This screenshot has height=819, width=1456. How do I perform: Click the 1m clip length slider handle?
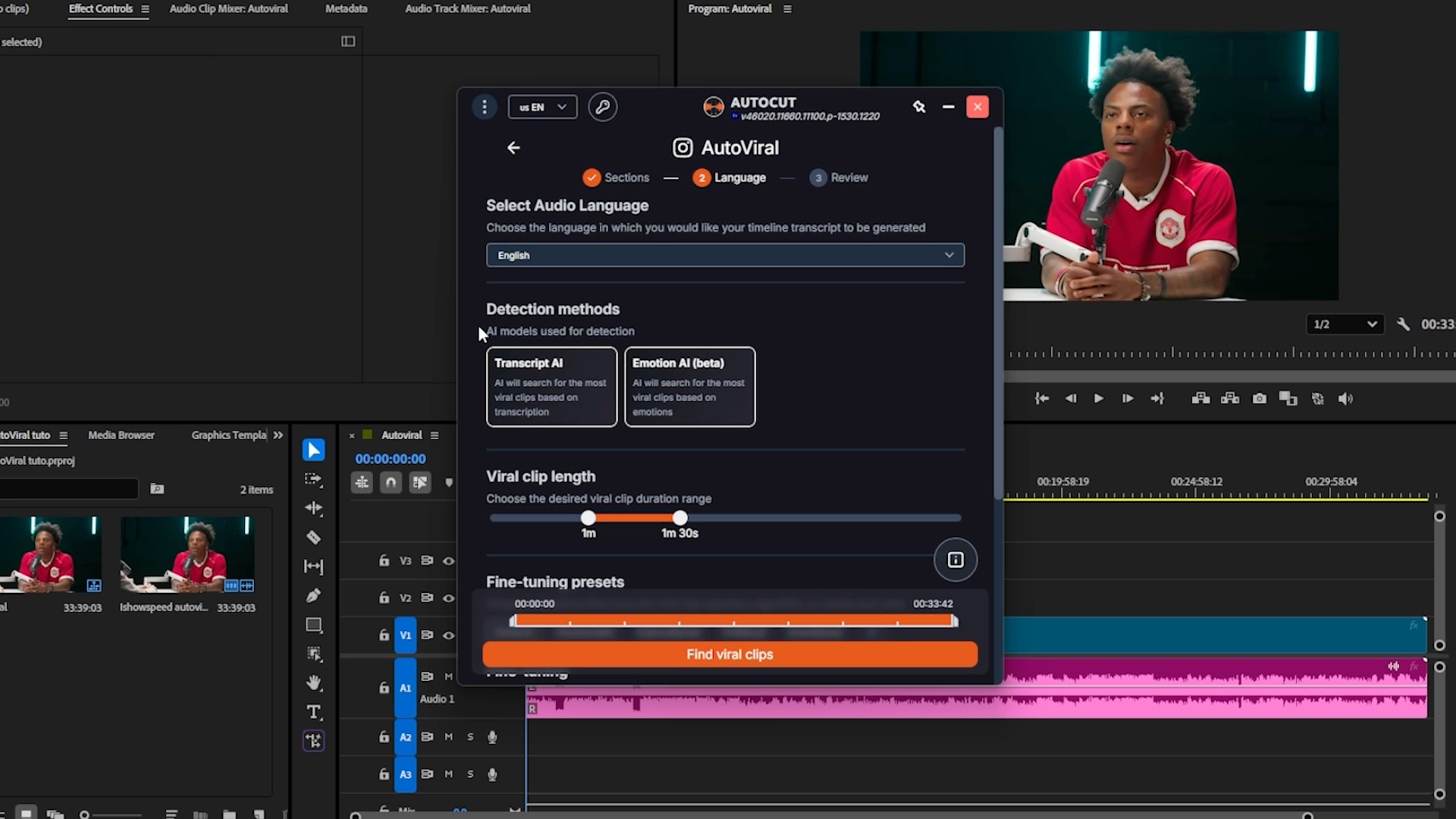588,518
